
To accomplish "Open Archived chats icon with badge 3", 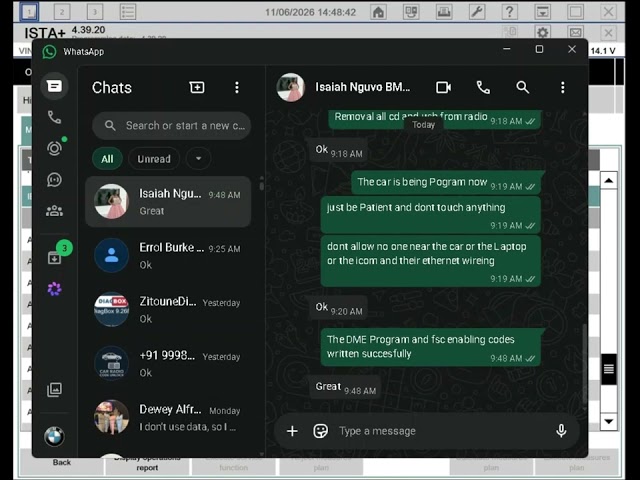I will point(55,258).
